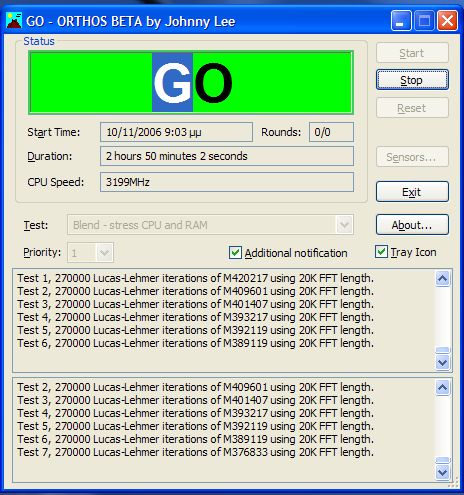This screenshot has width=464, height=495.
Task: Click upper log scrollbar thumb
Action: click(x=443, y=350)
